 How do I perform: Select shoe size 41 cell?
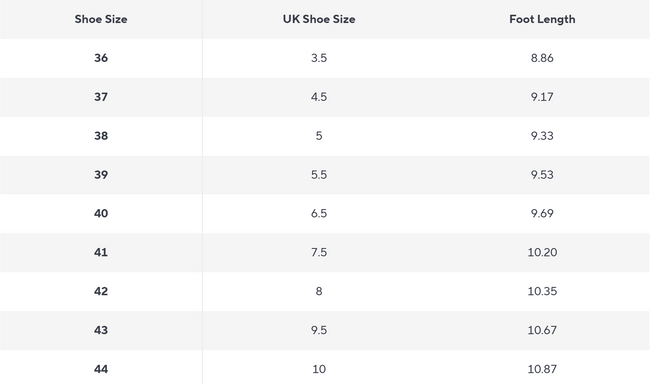101,253
